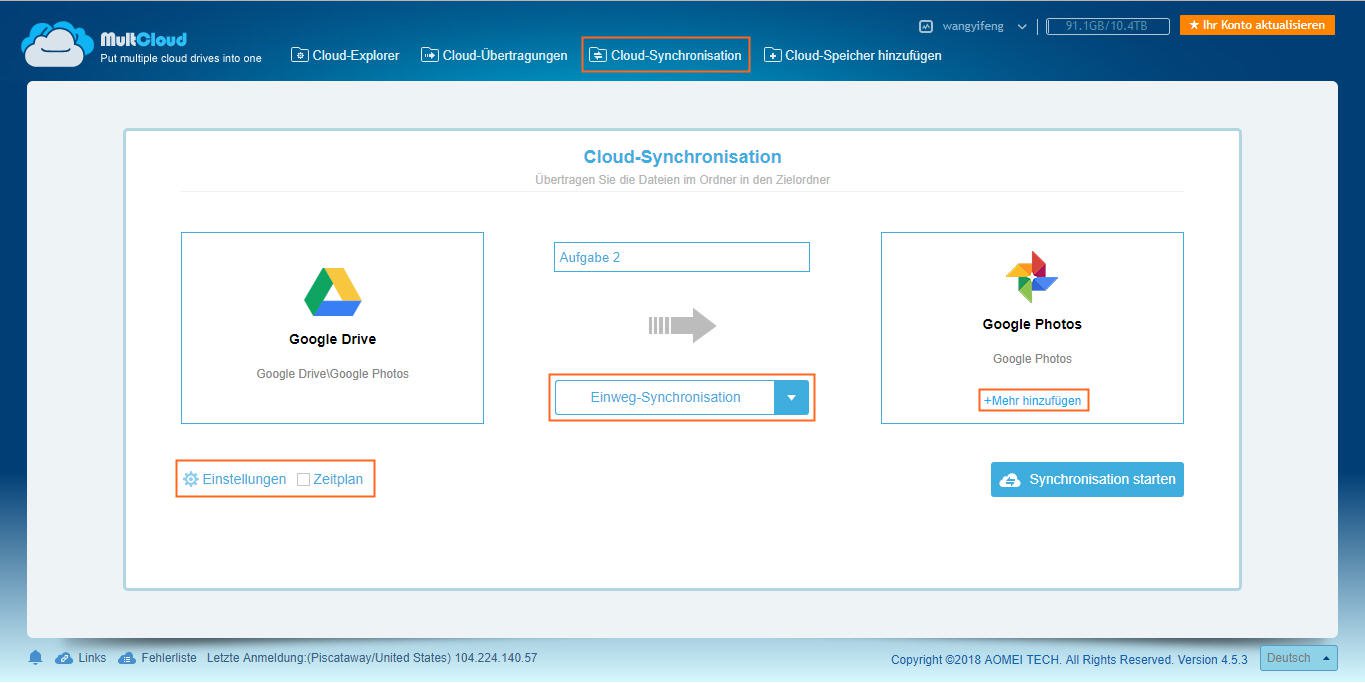The width and height of the screenshot is (1365, 683).
Task: Click the Google Drive triangle icon
Action: coord(332,292)
